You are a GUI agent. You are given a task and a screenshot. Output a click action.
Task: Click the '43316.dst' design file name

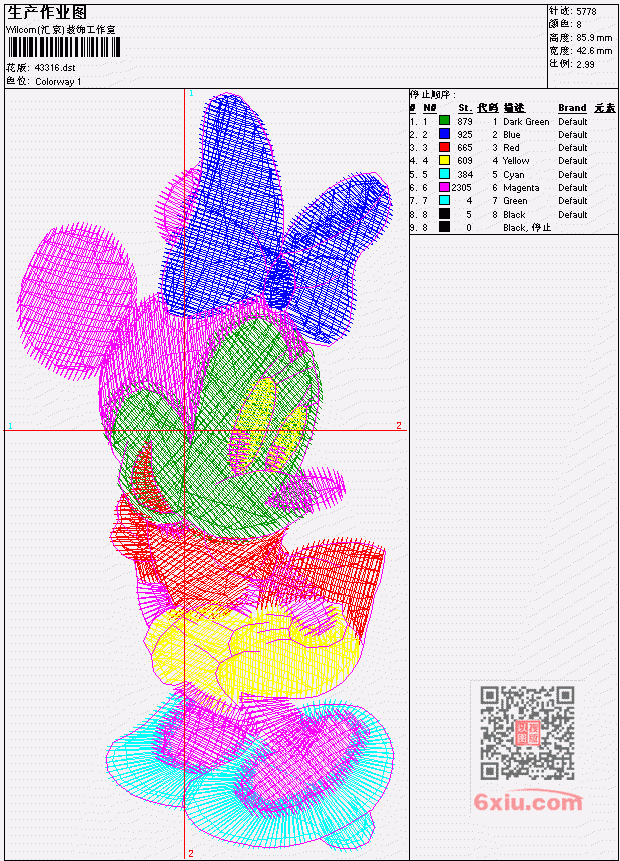(x=55, y=68)
